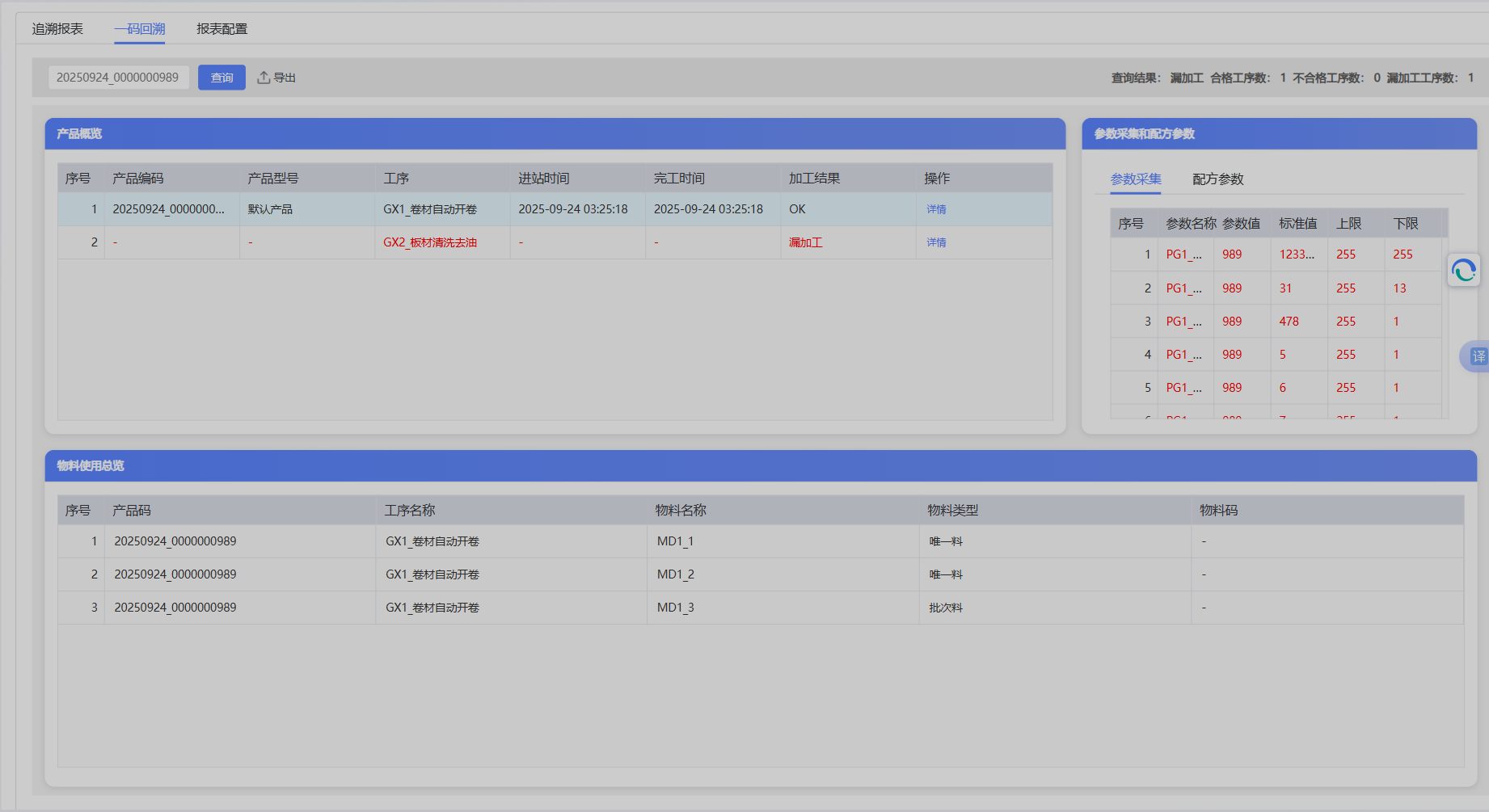The width and height of the screenshot is (1489, 812).
Task: Switch to the 追溯报表 tab
Action: pos(57,29)
